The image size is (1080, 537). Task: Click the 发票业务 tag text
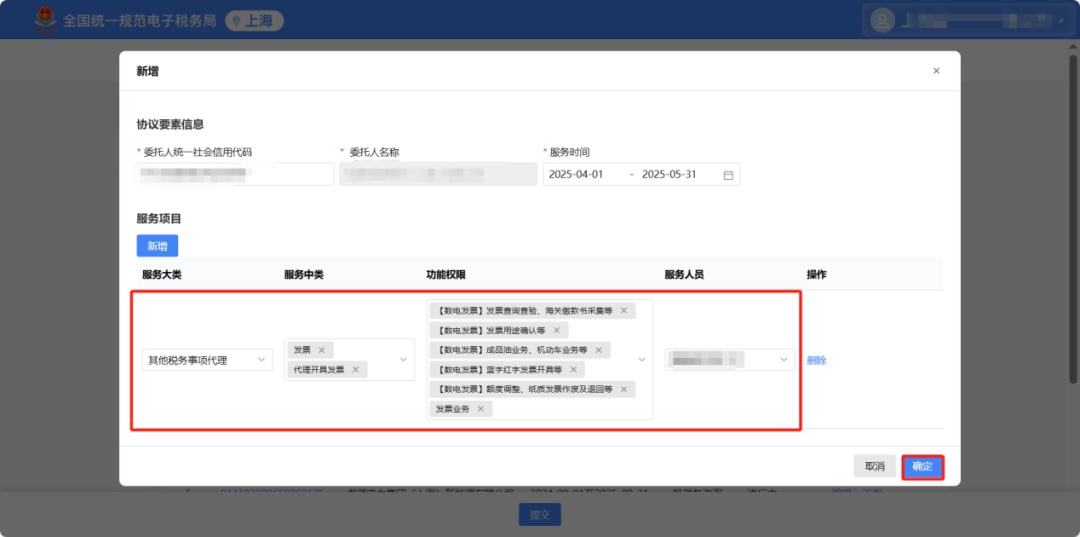pos(452,409)
